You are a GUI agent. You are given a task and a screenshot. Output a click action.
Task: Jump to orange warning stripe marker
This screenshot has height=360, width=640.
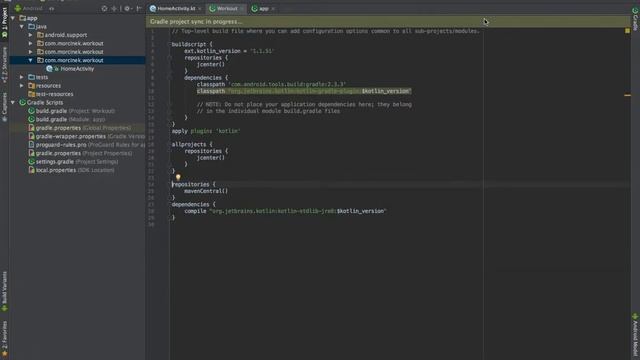point(627,95)
